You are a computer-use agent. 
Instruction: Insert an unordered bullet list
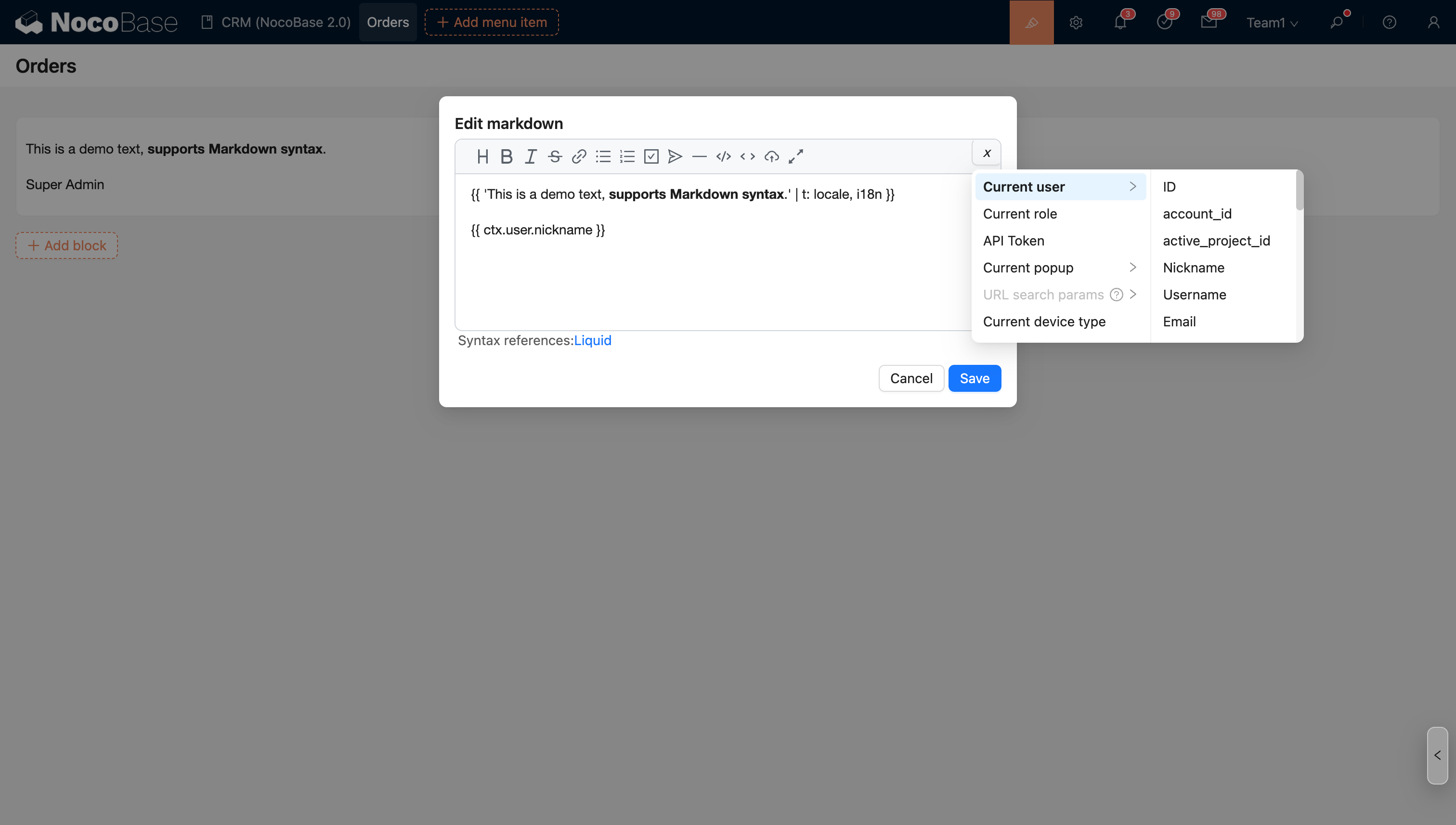point(603,156)
